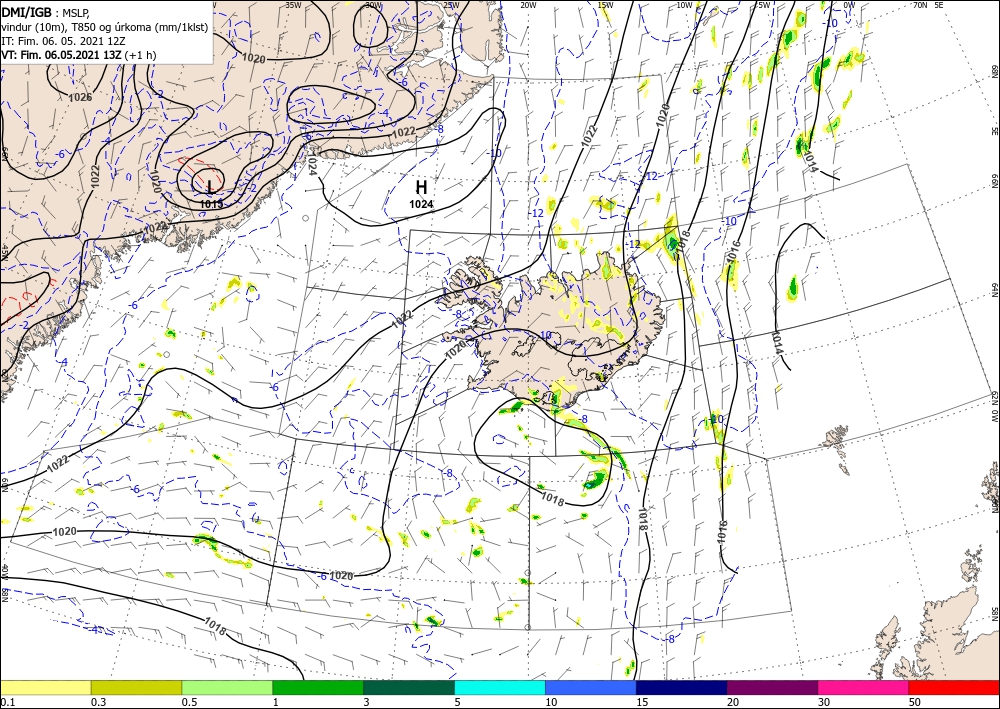Click the "1013" value below the L marker

(x=212, y=204)
